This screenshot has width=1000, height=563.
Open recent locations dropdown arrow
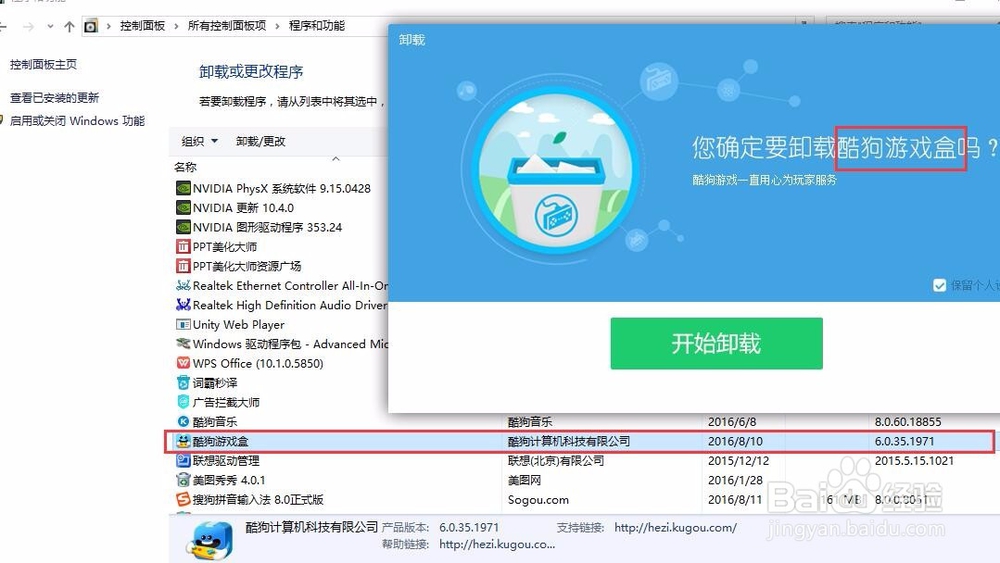click(50, 26)
